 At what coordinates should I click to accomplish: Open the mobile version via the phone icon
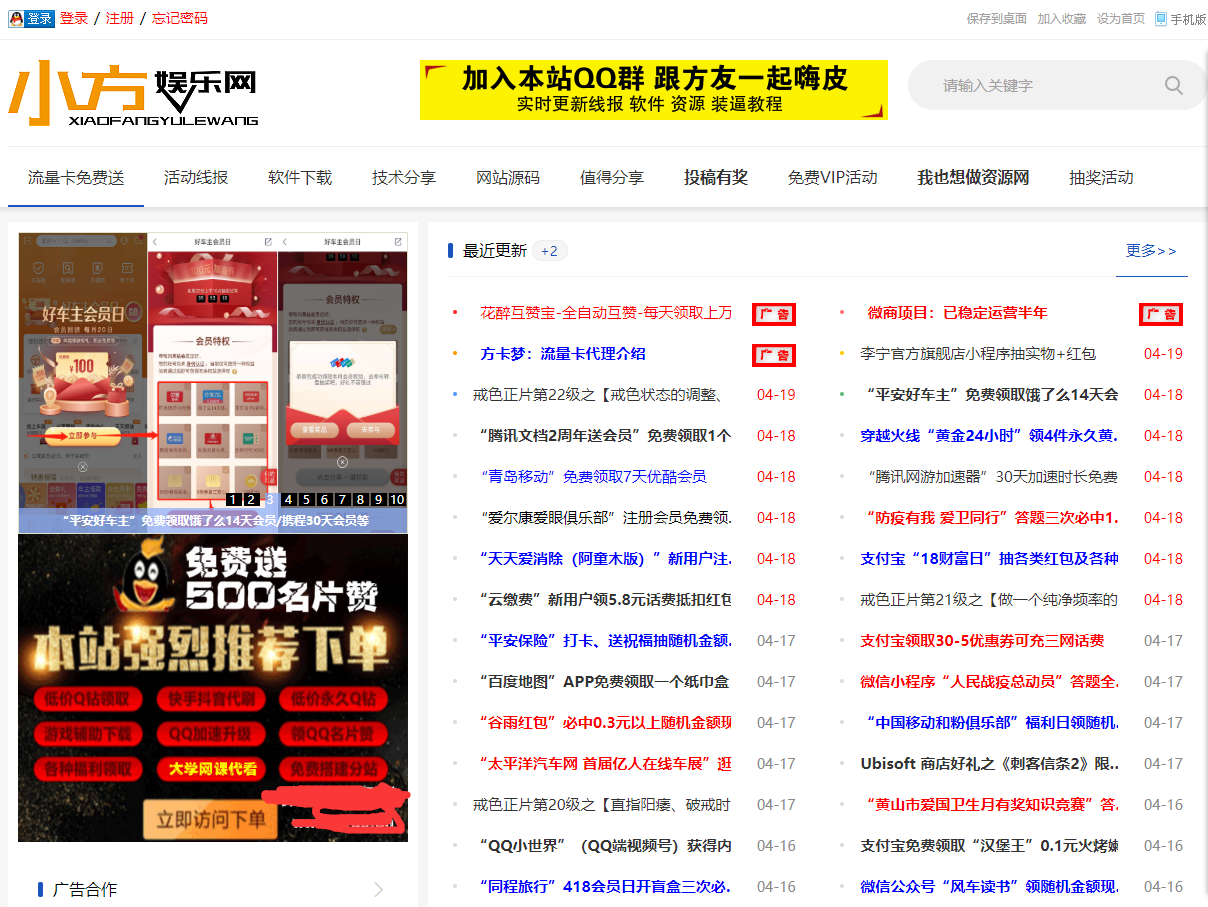(1158, 17)
